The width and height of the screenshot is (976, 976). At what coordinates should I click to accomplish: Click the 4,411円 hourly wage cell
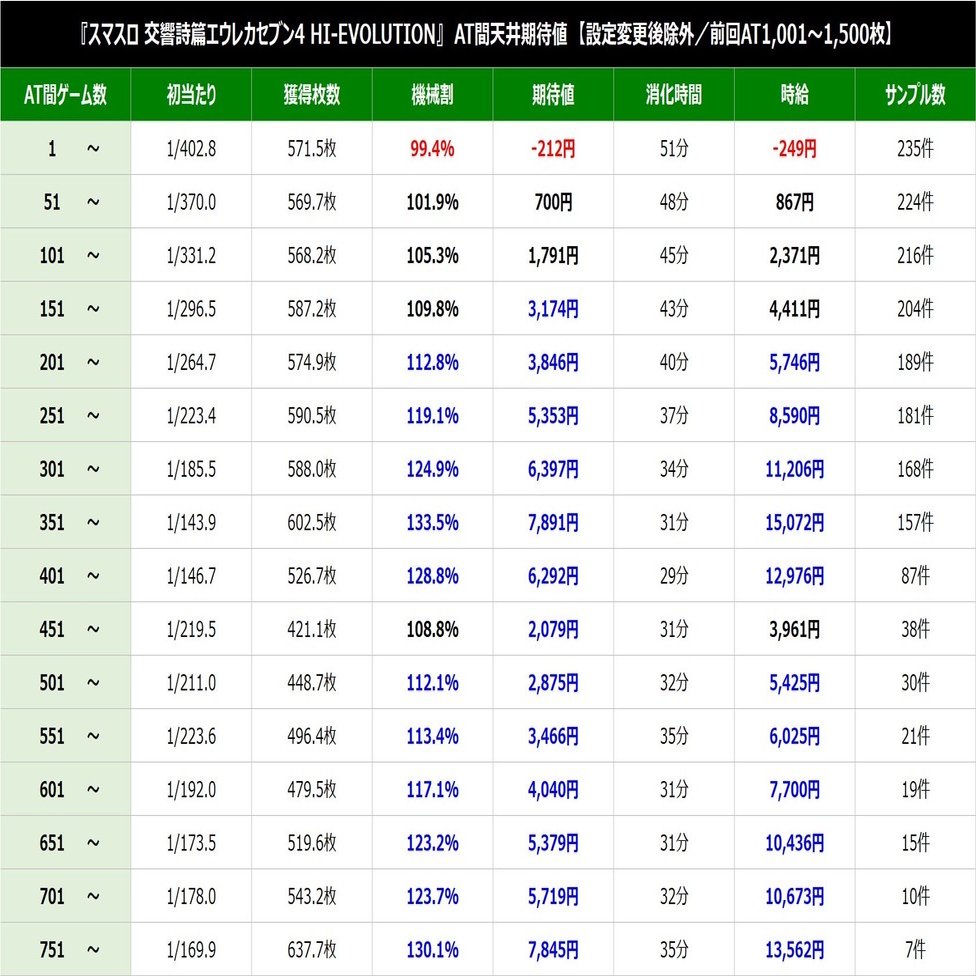click(795, 309)
